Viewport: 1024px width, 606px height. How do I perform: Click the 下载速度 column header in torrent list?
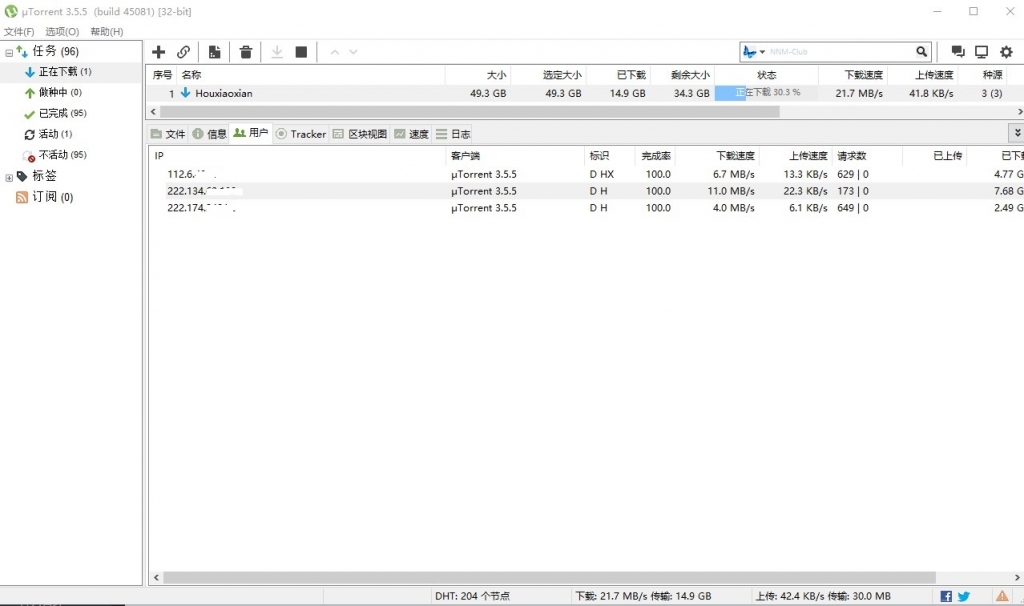(863, 75)
